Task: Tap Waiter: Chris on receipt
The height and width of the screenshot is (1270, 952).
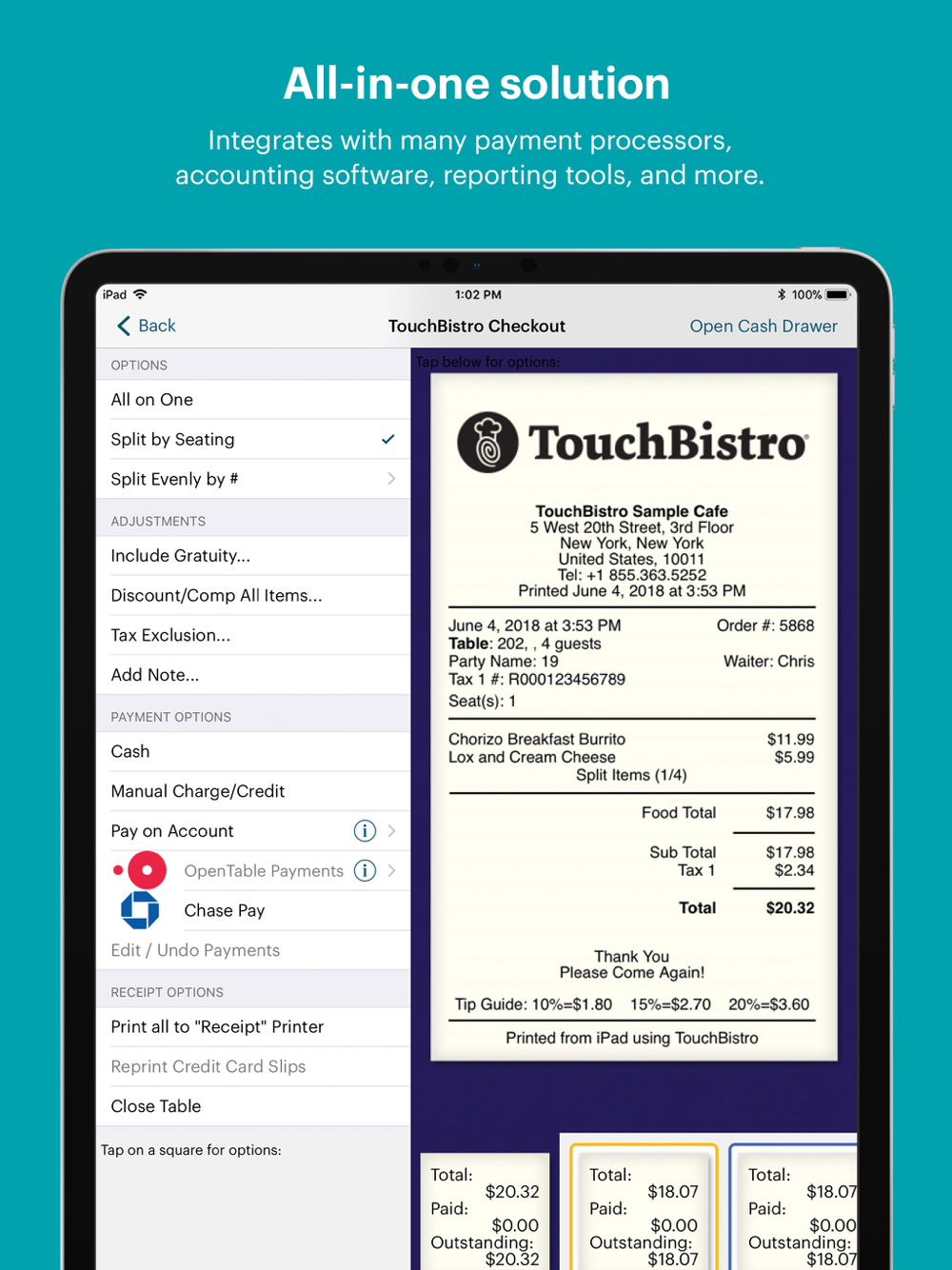Action: tap(769, 662)
